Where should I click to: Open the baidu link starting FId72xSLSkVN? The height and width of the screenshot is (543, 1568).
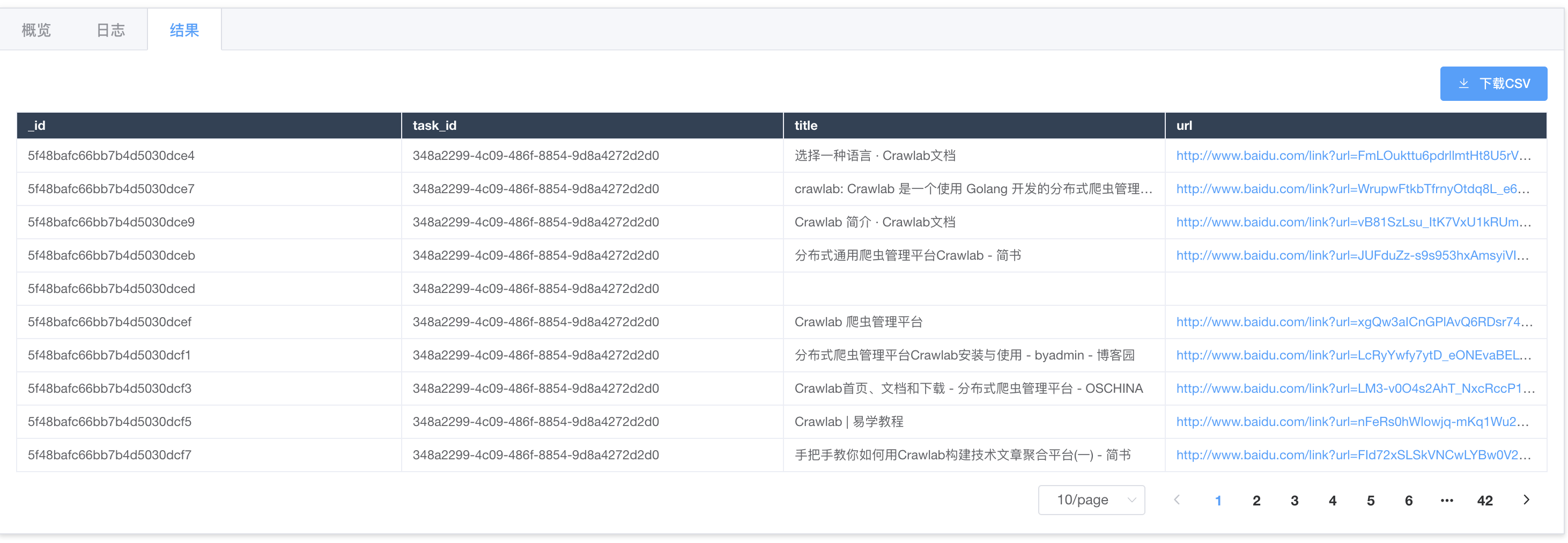[1353, 454]
